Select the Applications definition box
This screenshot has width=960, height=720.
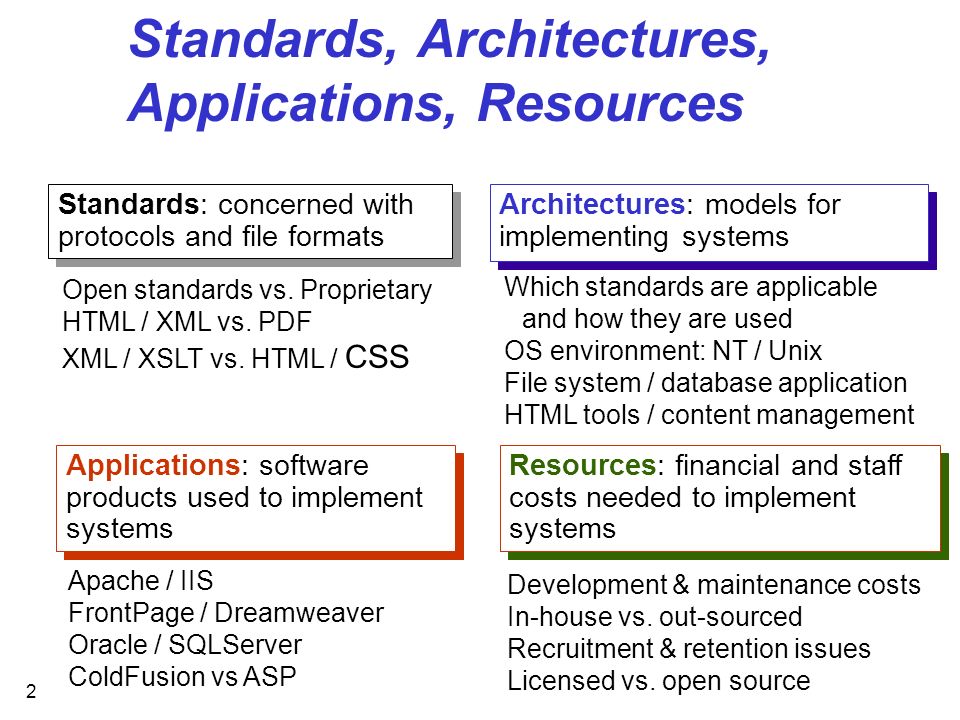point(256,498)
